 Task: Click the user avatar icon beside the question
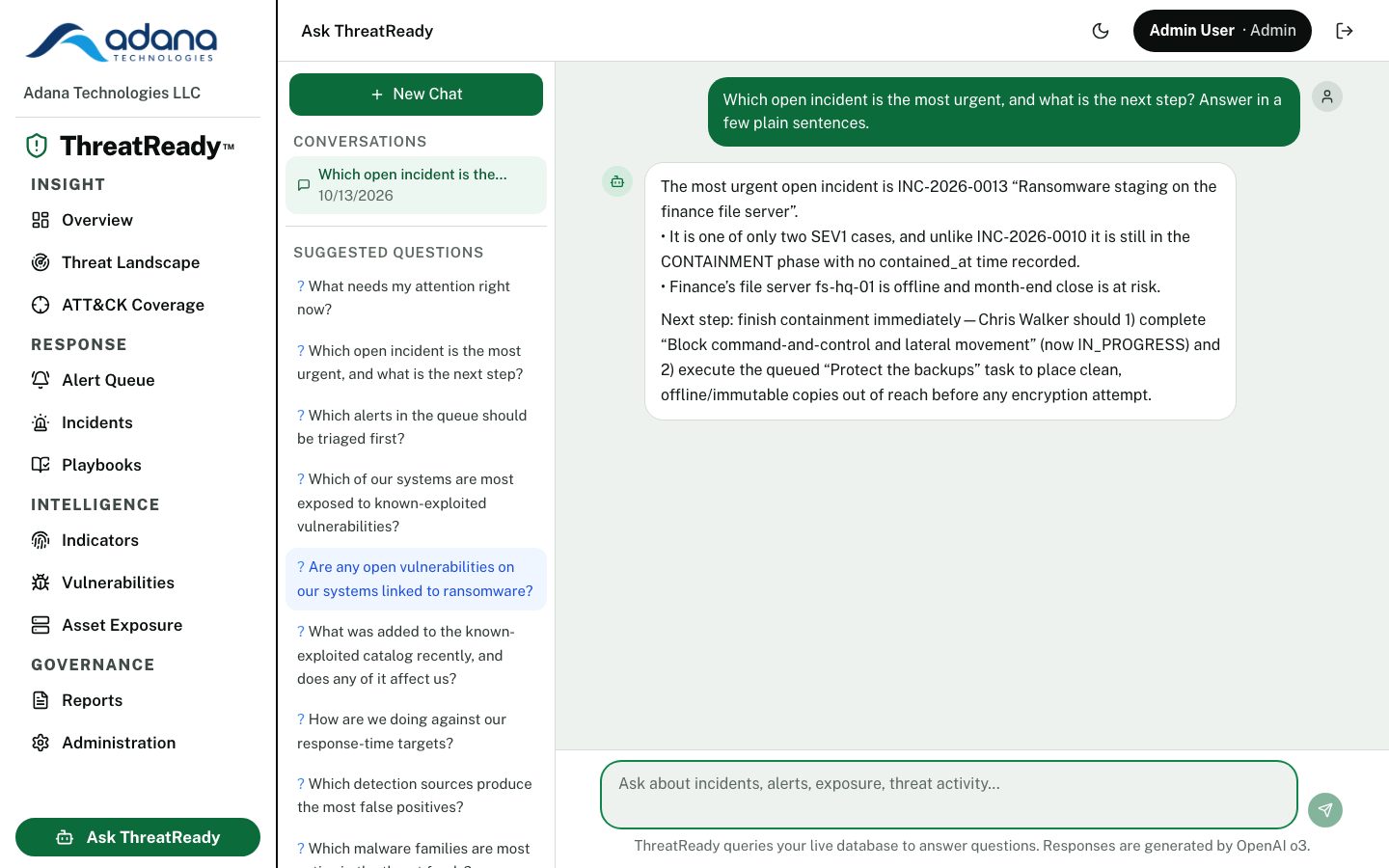point(1327,96)
